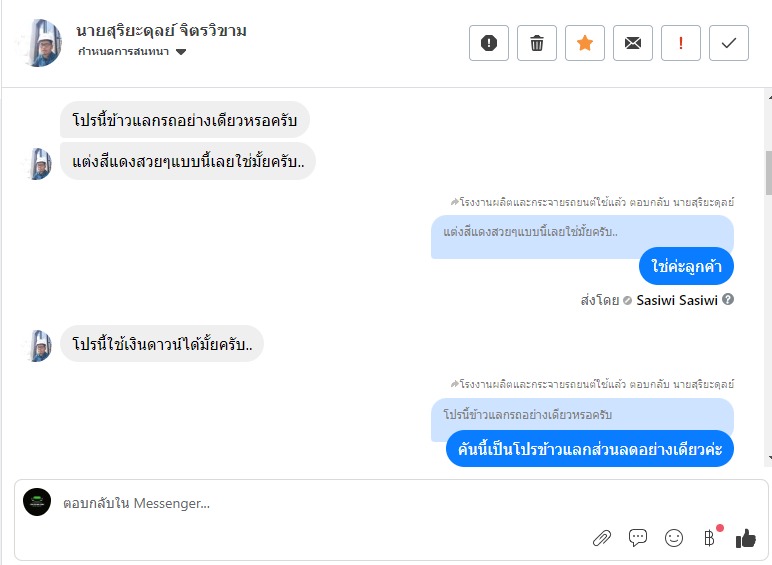Click the help icon beside Sasiwi Sasiwi

point(728,299)
